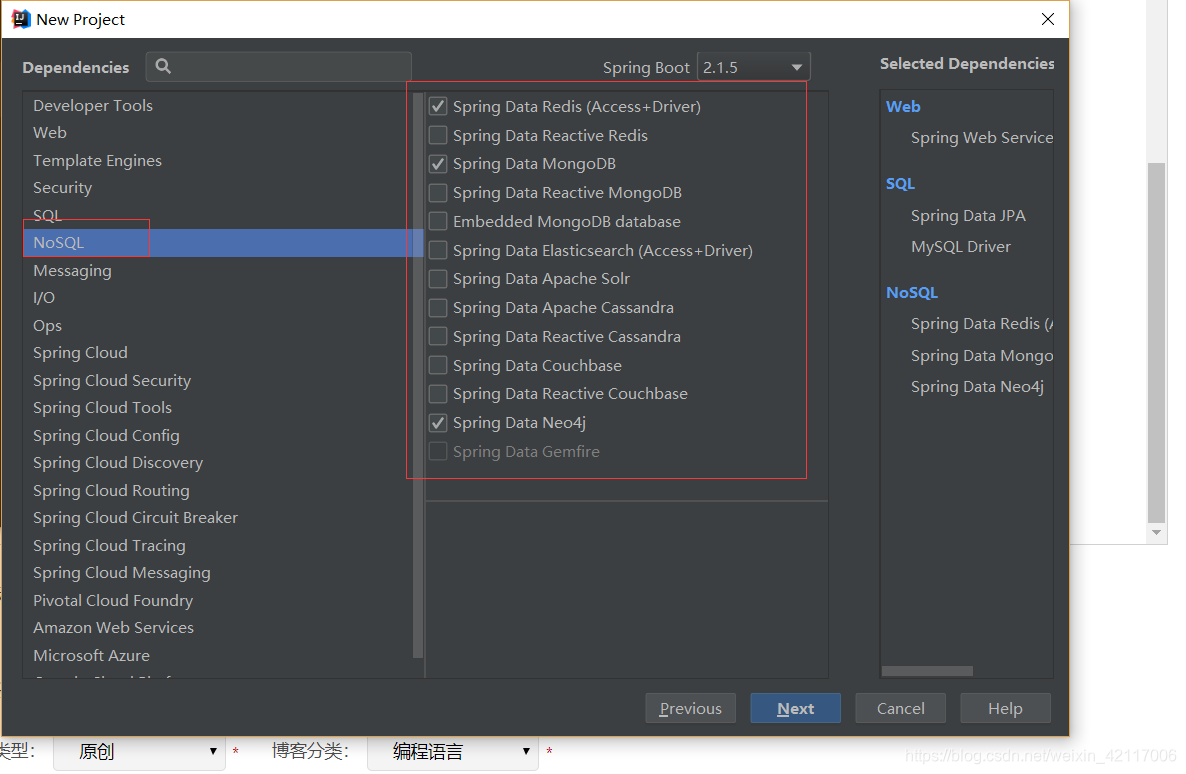Select the Spring Cloud Messaging category
1186x774 pixels.
[122, 573]
